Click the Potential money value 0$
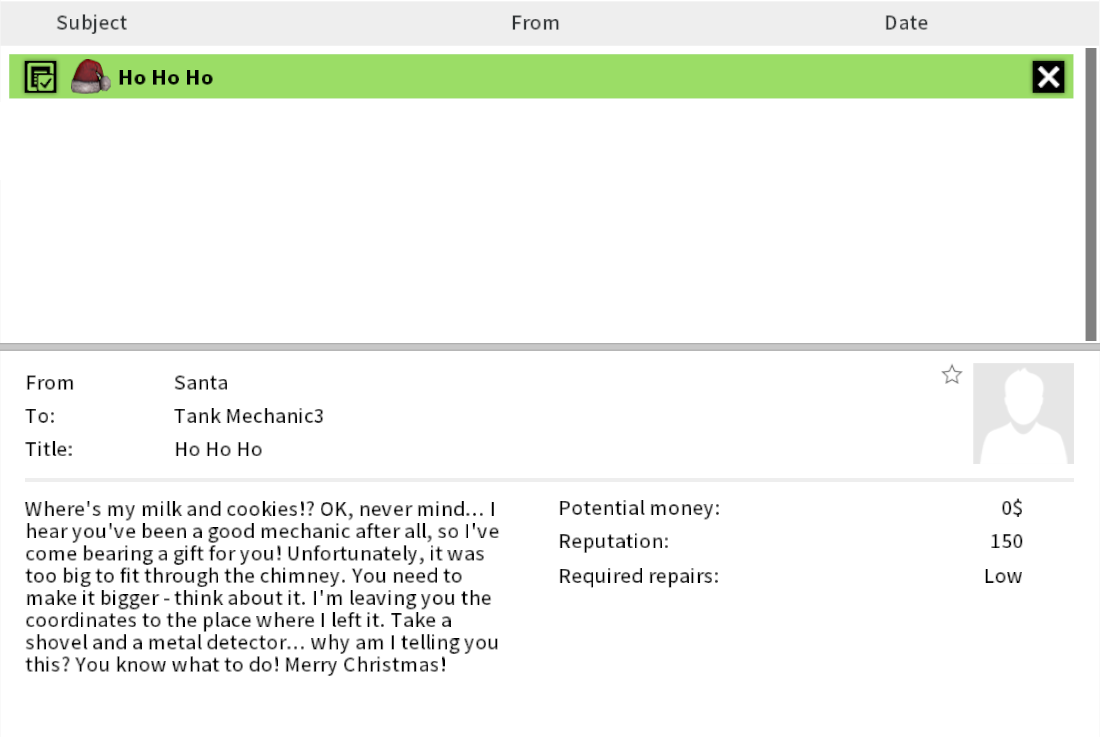This screenshot has width=1100, height=737. [1012, 508]
